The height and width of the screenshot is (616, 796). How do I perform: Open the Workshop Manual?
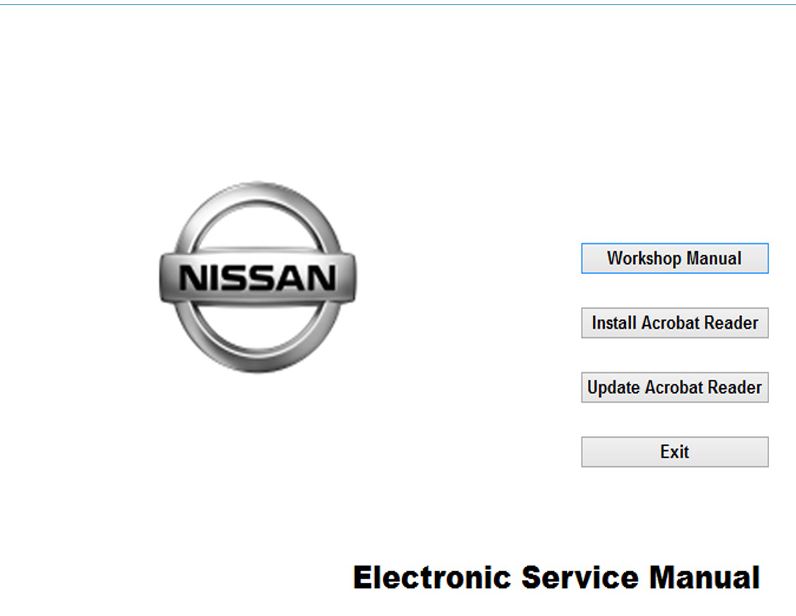675,258
